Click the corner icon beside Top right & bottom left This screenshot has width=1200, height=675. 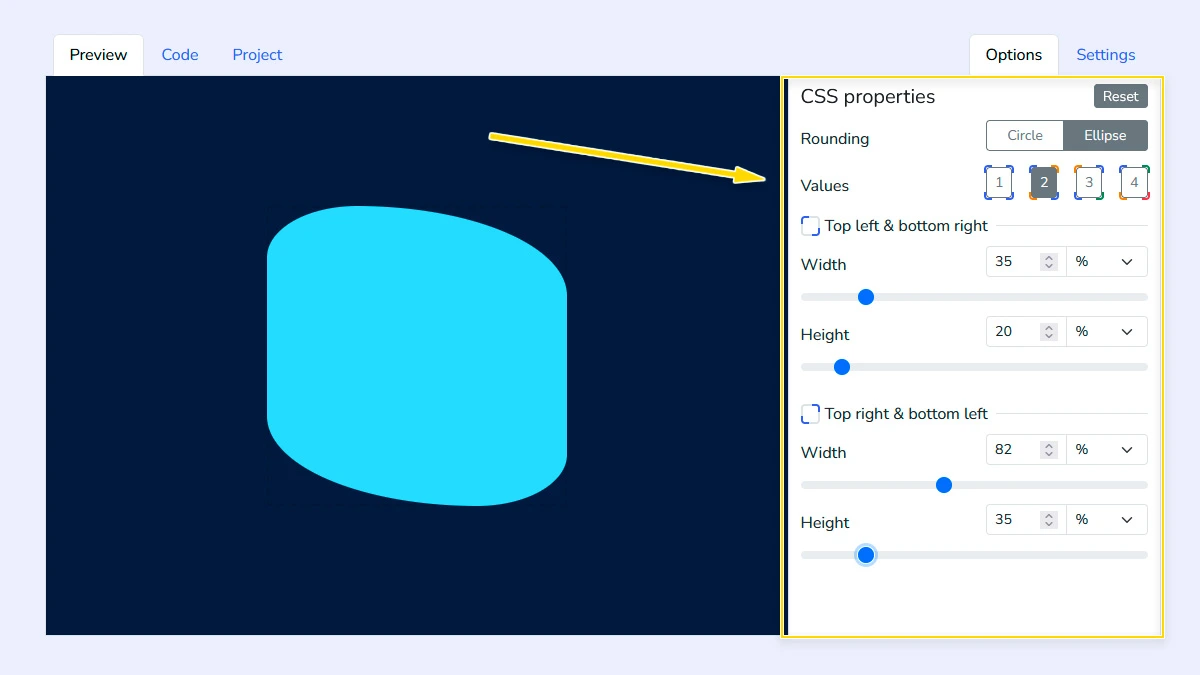click(810, 413)
